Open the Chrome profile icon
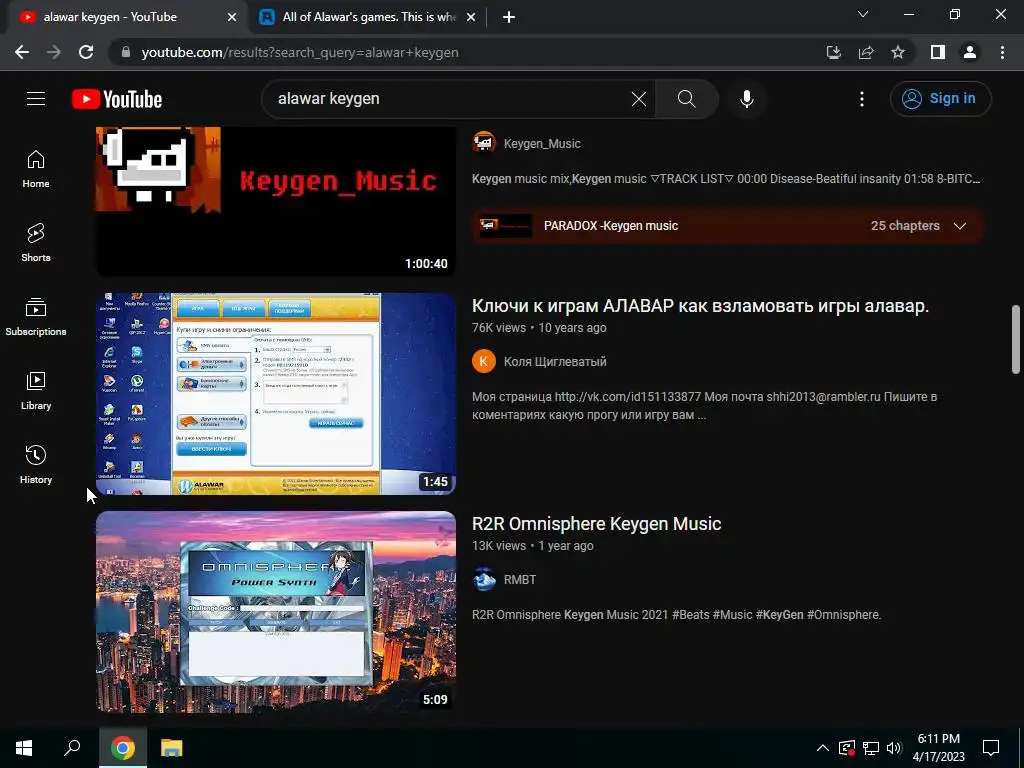The width and height of the screenshot is (1024, 768). 970,52
